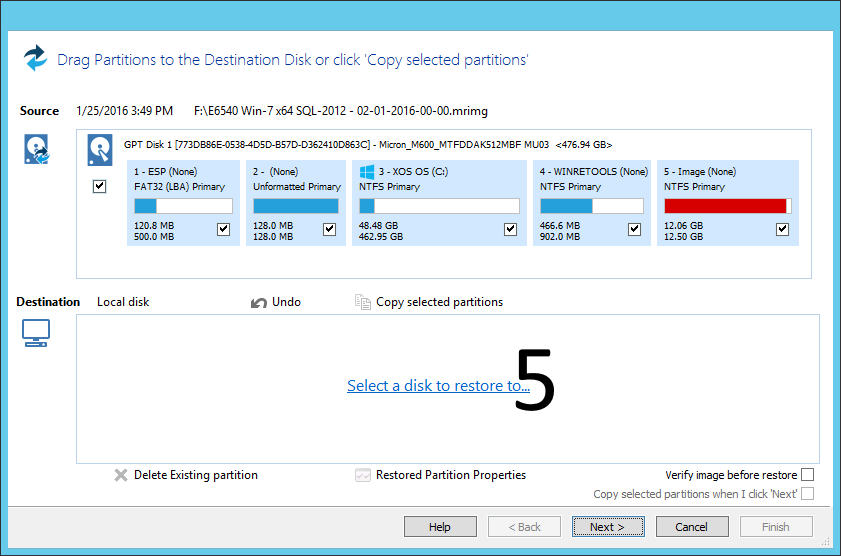Select the 3 - XOS OS (C:) title
The height and width of the screenshot is (556, 841).
coord(414,172)
